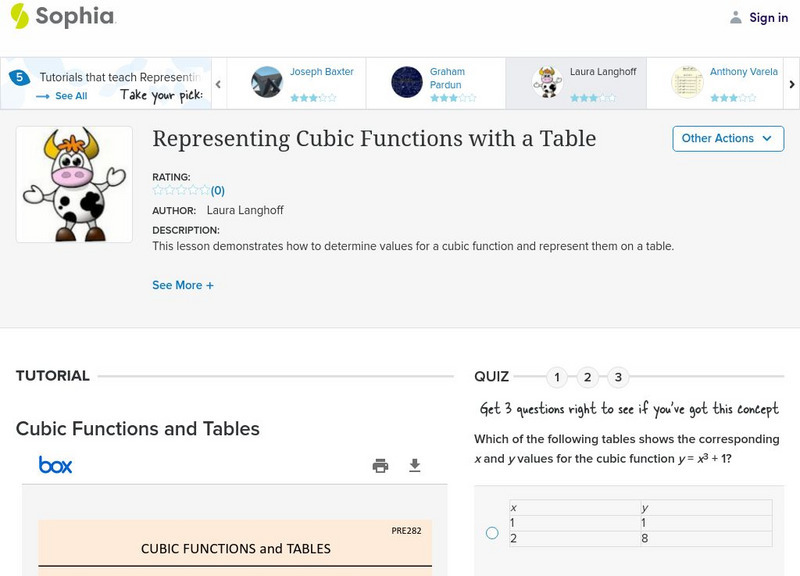Viewport: 800px width, 576px height.
Task: Print the Box document
Action: pyautogui.click(x=380, y=465)
